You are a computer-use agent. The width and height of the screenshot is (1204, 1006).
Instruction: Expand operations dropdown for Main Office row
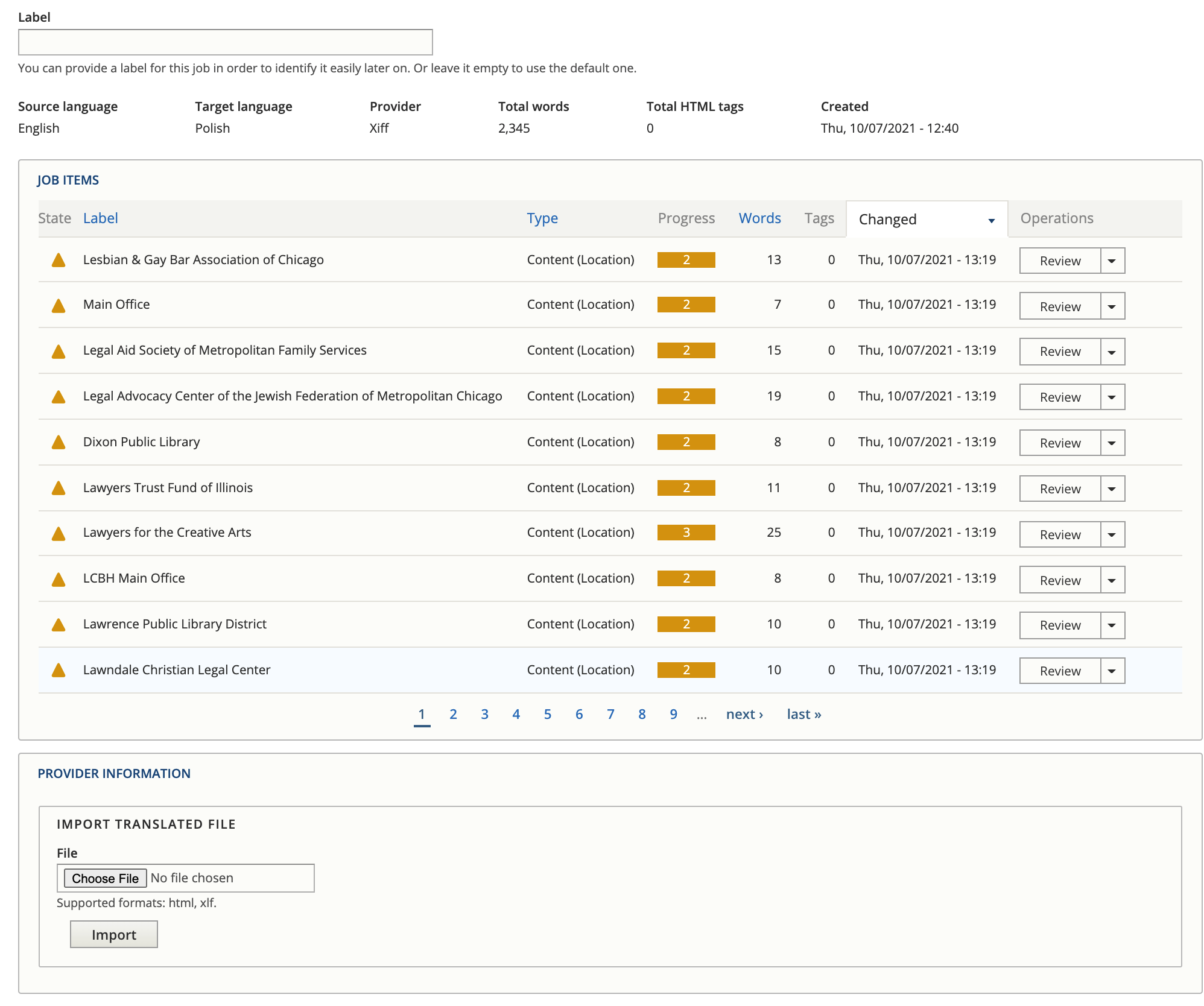coord(1112,306)
